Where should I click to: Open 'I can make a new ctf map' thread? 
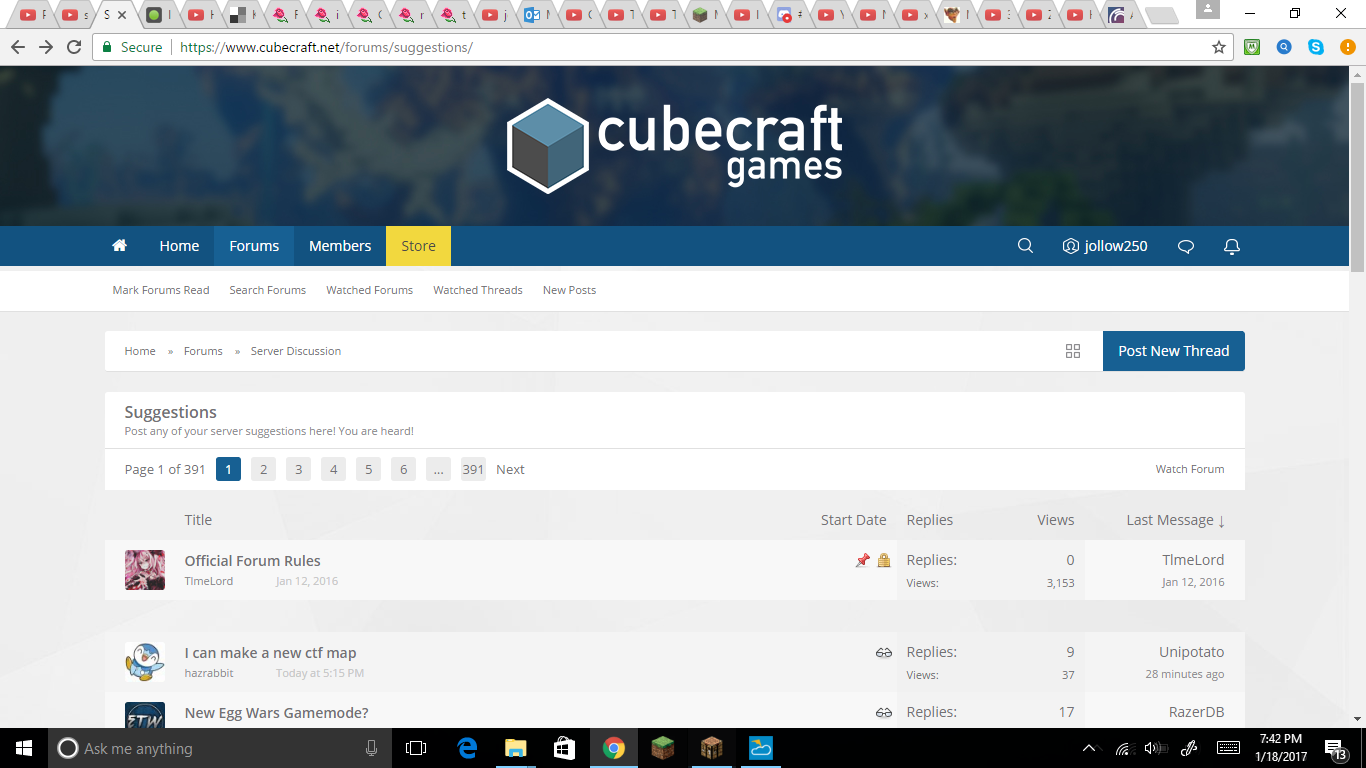click(x=270, y=653)
